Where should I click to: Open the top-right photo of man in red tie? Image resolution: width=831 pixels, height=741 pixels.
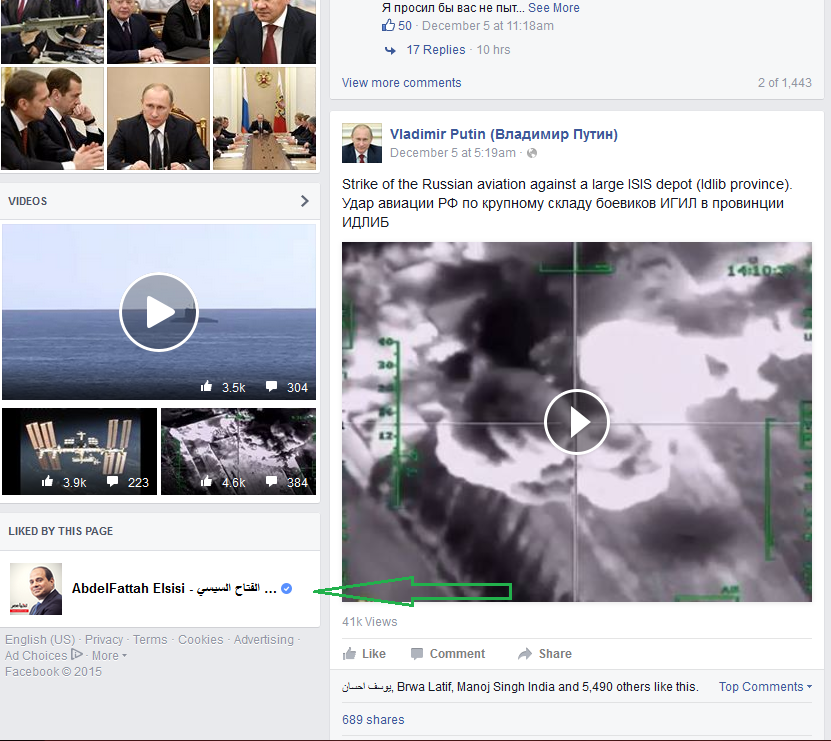[x=264, y=32]
